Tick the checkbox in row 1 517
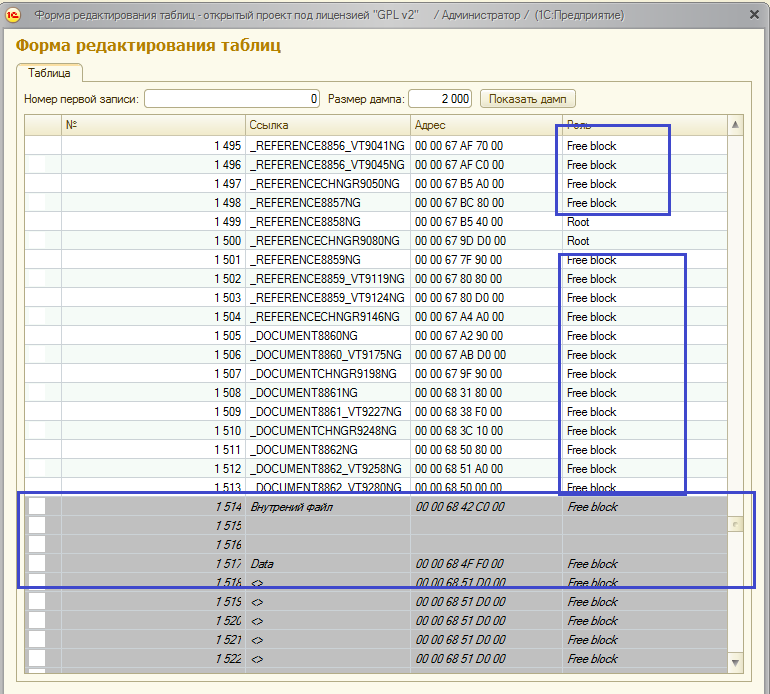The width and height of the screenshot is (770, 694). (x=37, y=564)
